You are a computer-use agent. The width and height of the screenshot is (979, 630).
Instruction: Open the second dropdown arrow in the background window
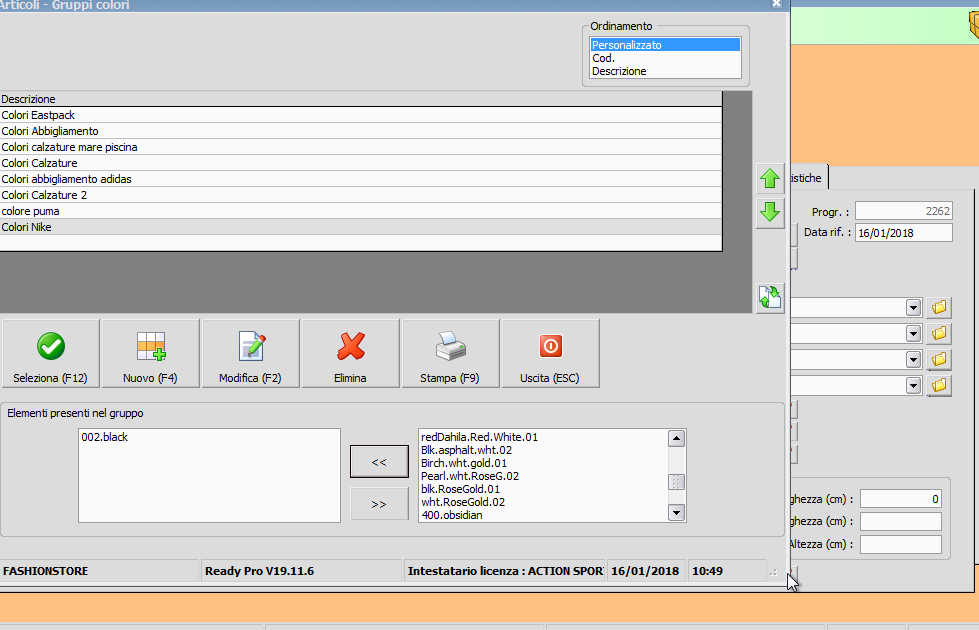point(913,333)
